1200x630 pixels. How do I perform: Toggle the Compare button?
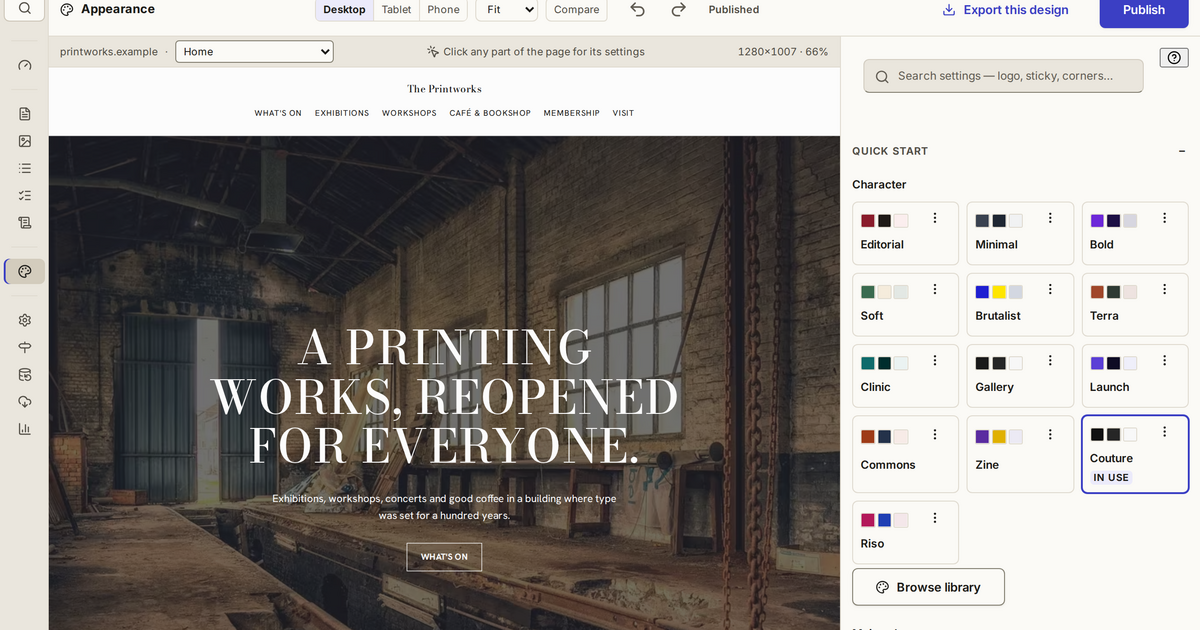tap(577, 9)
